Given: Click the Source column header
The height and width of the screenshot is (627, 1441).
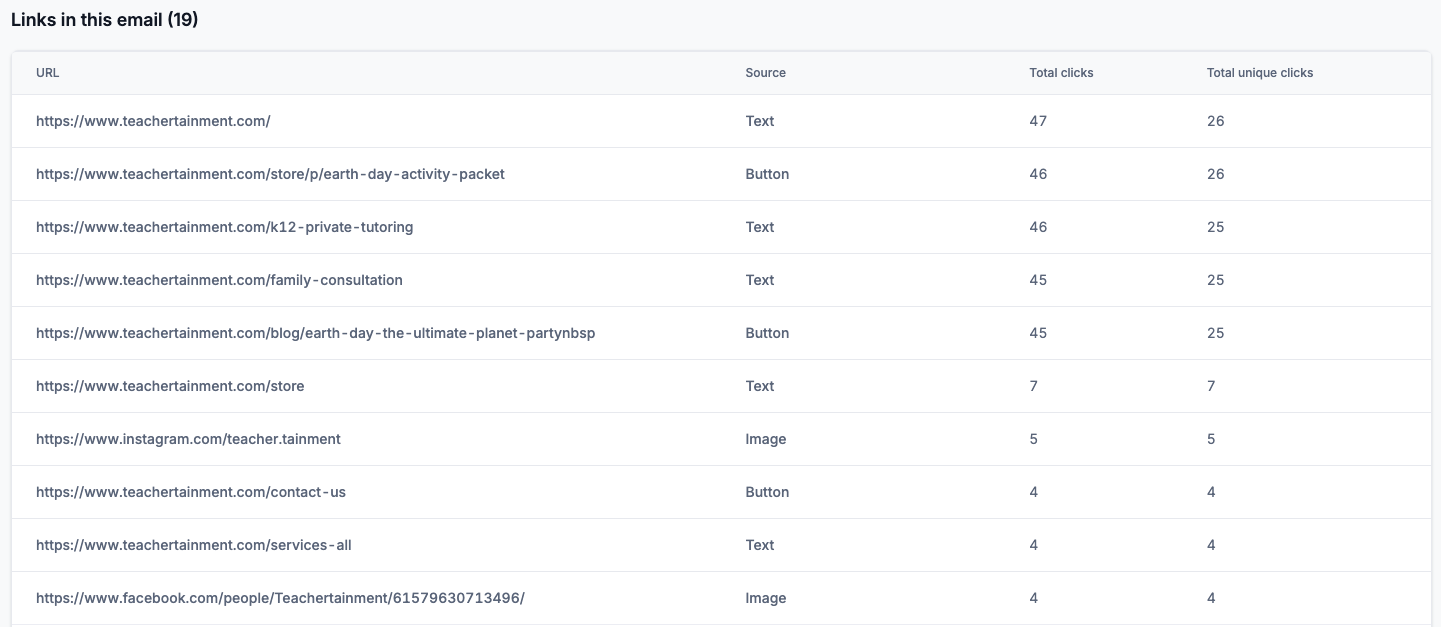Looking at the screenshot, I should 765,73.
